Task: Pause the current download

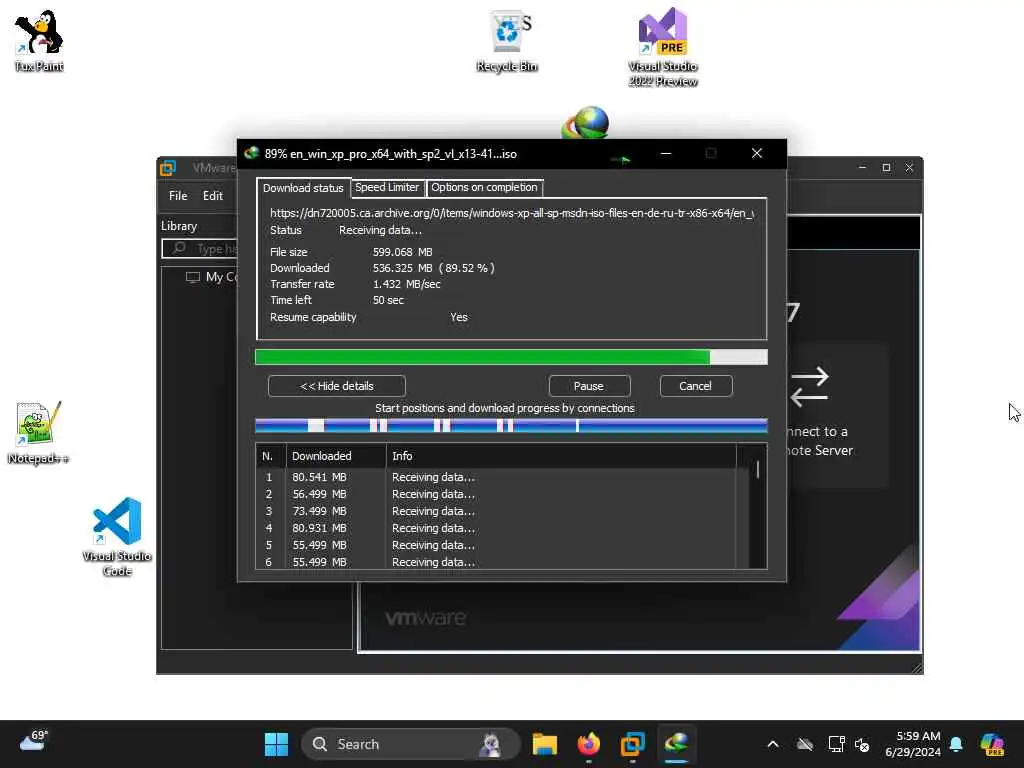Action: pos(589,386)
